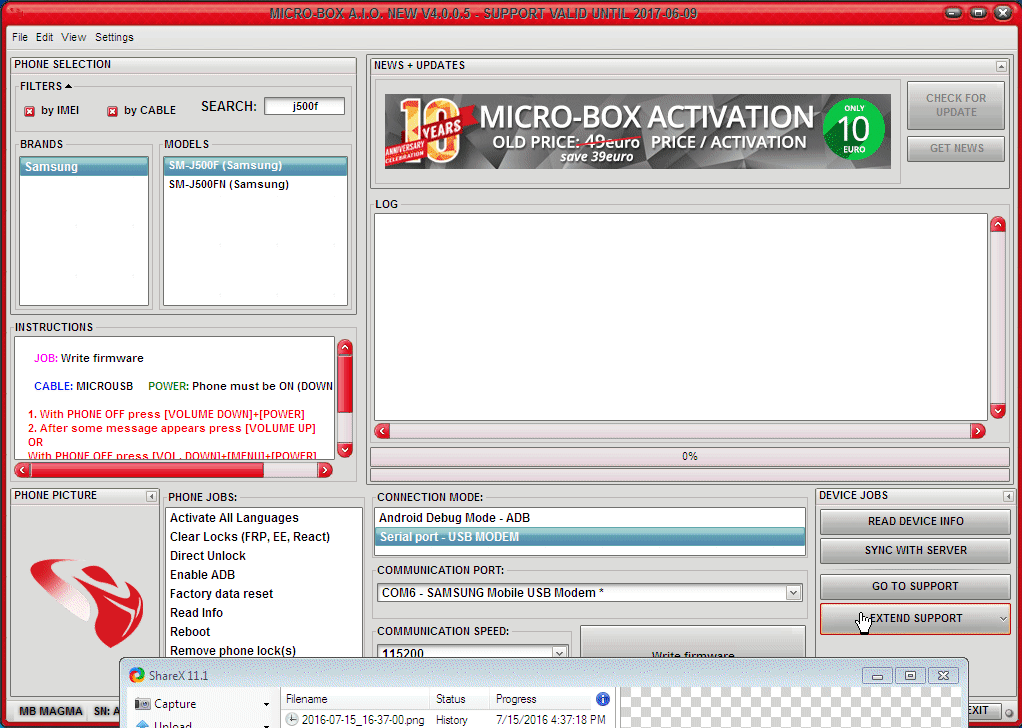
Task: Open the File menu
Action: point(20,37)
